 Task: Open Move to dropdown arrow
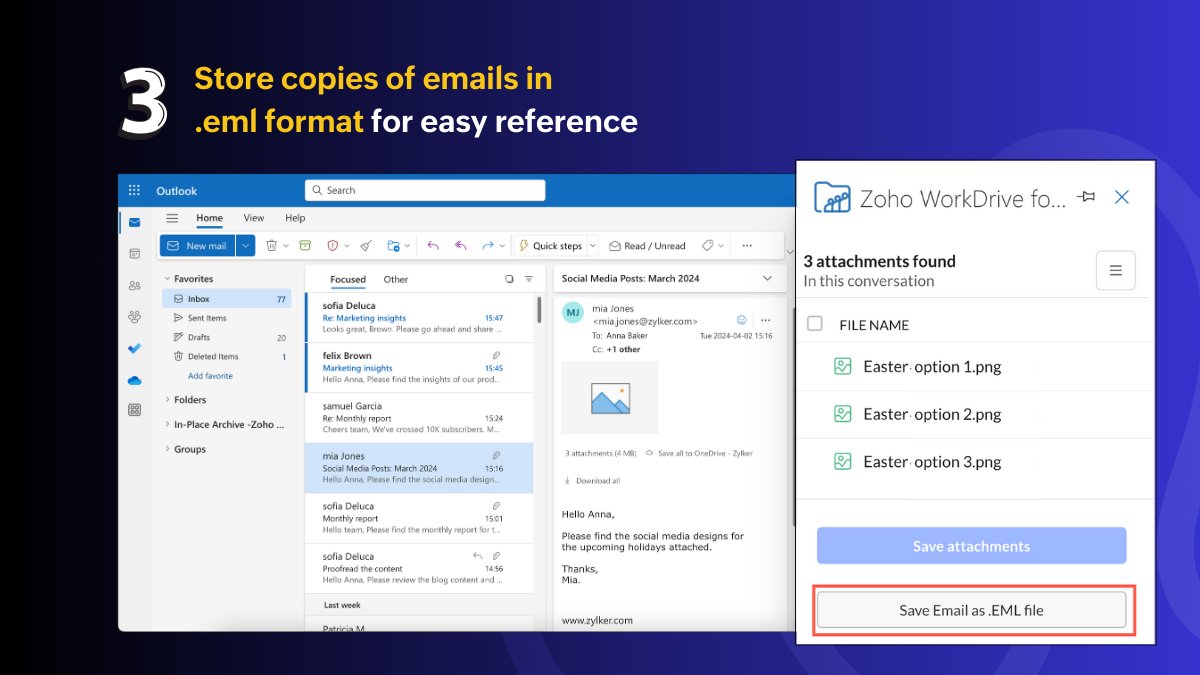pyautogui.click(x=408, y=246)
